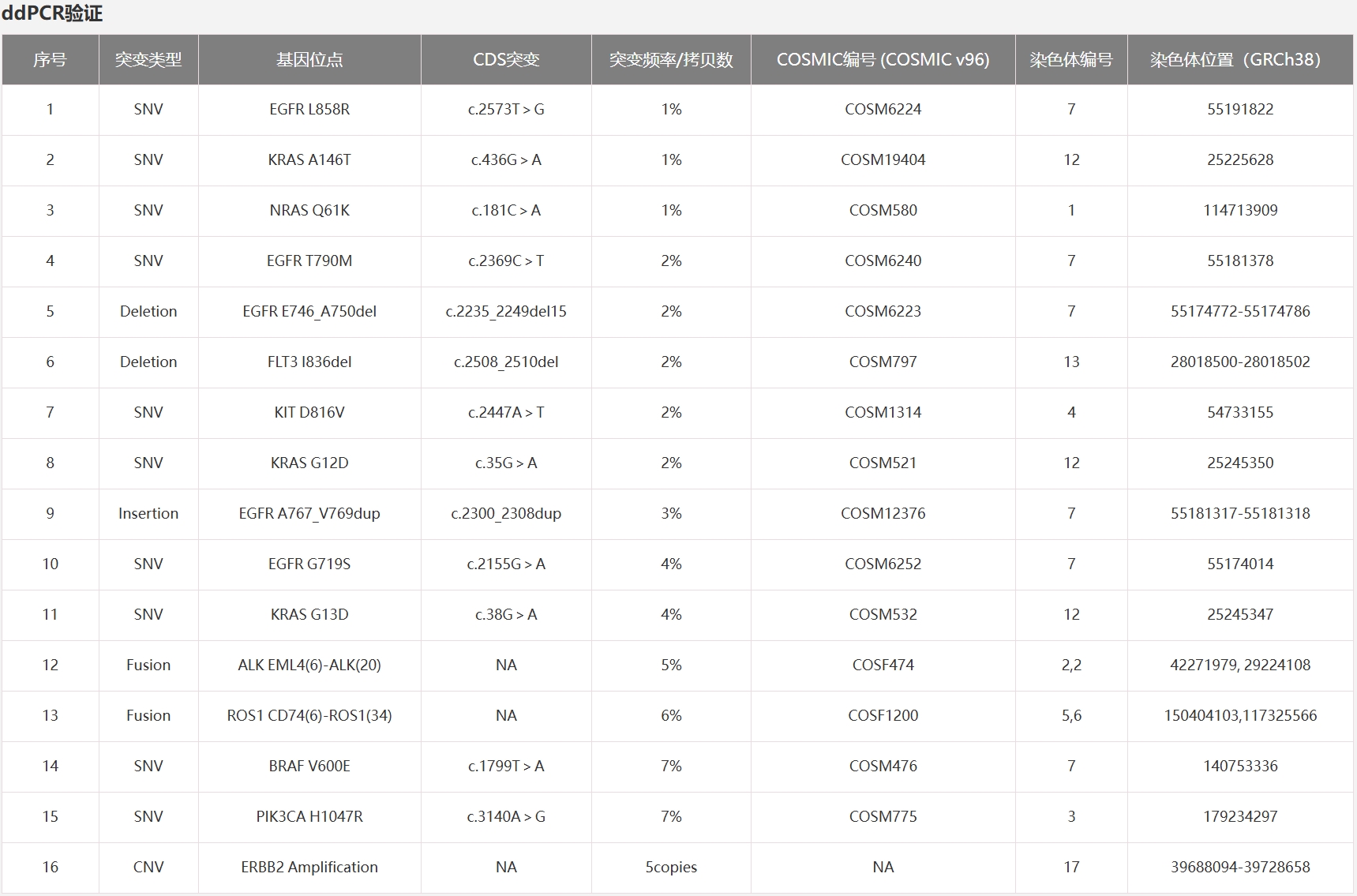Click the ERBB2 Amplification cell

[x=309, y=868]
